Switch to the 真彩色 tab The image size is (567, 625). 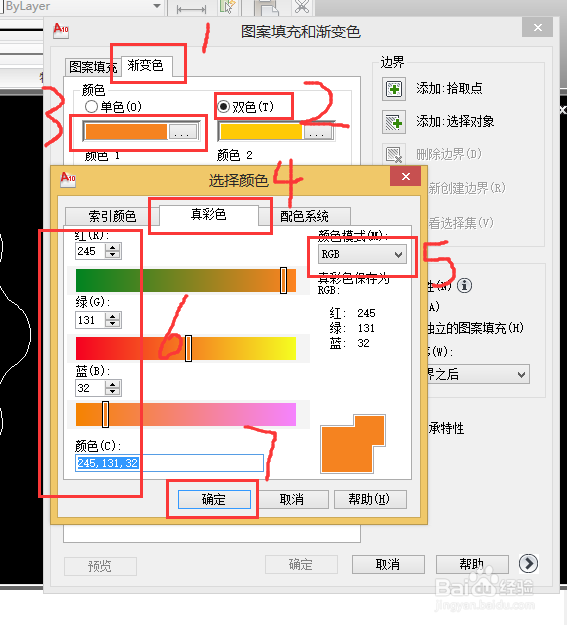click(x=209, y=215)
